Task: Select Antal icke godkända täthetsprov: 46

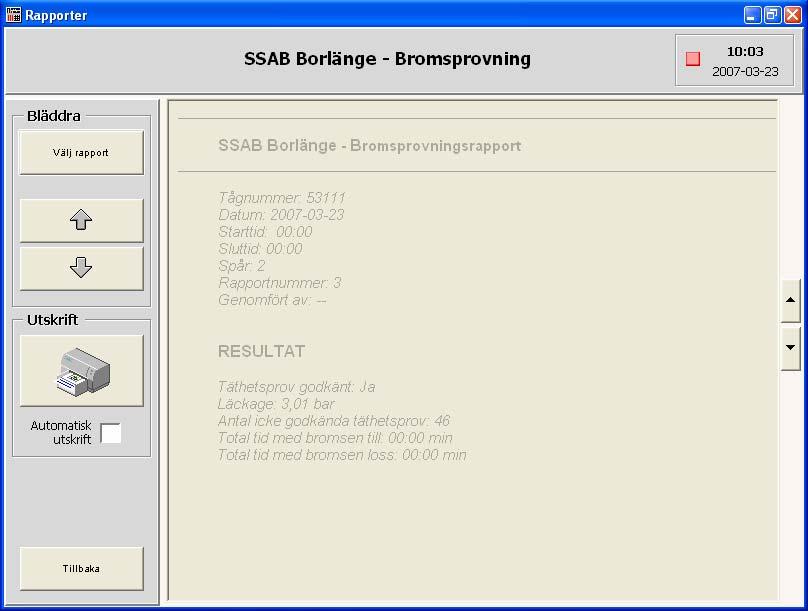Action: pyautogui.click(x=334, y=421)
